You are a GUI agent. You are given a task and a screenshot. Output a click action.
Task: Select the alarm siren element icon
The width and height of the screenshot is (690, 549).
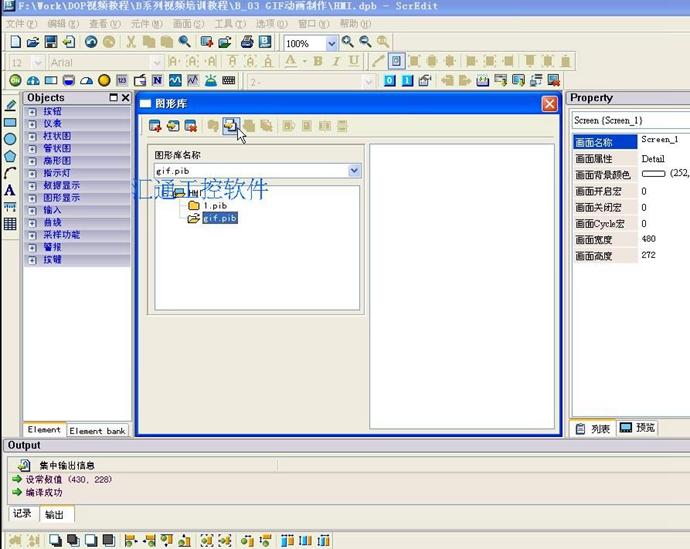pos(211,81)
